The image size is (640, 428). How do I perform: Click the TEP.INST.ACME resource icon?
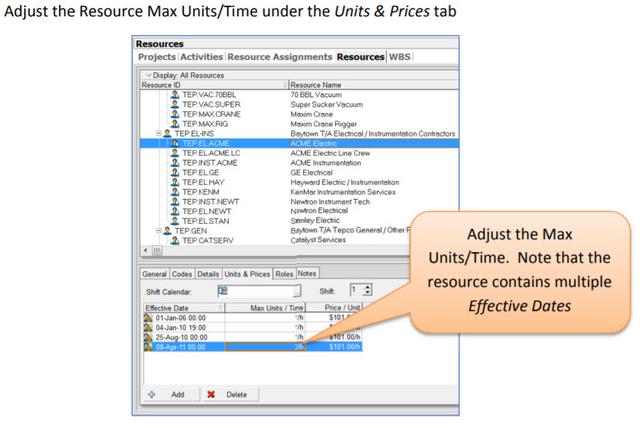pos(175,163)
